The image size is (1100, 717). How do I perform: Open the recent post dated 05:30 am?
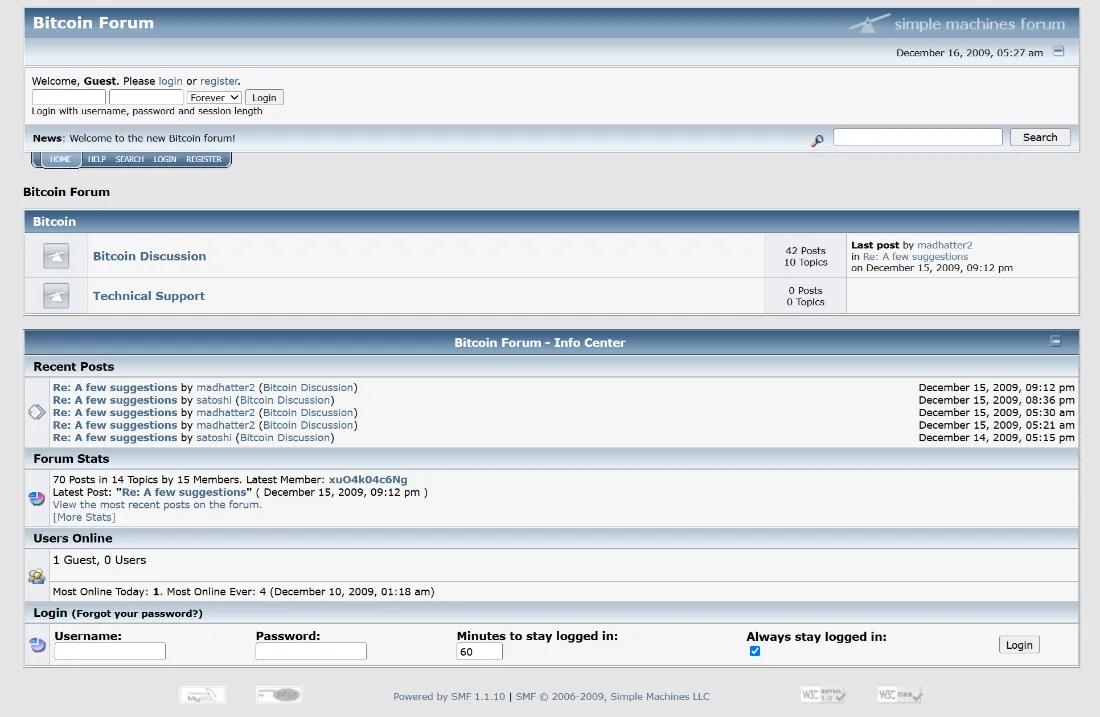(x=115, y=413)
